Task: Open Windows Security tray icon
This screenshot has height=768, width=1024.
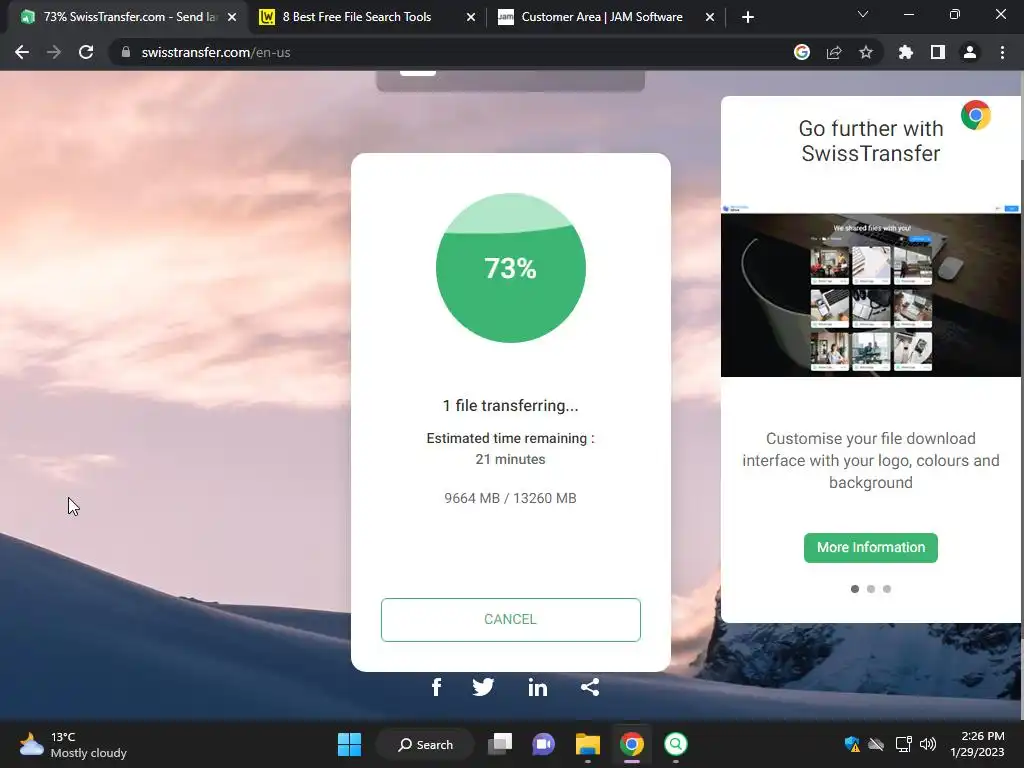Action: click(852, 744)
